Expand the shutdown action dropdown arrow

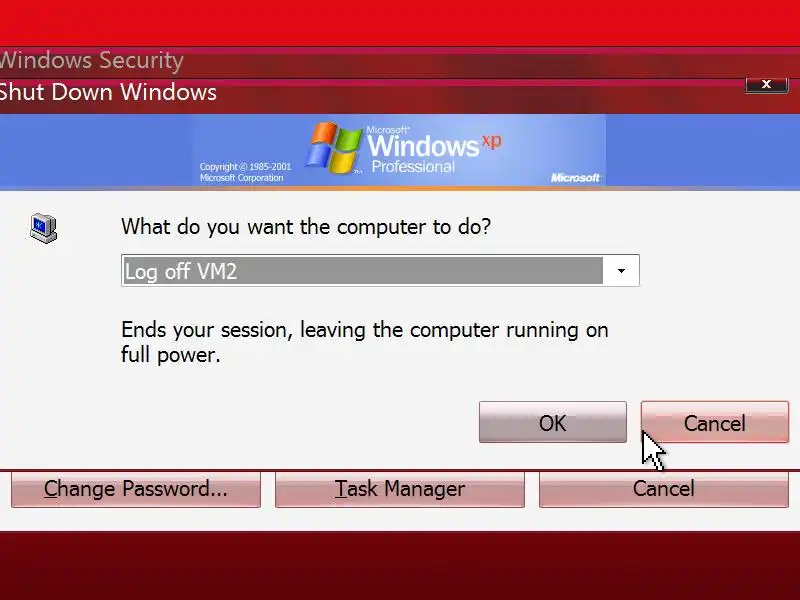(x=621, y=271)
